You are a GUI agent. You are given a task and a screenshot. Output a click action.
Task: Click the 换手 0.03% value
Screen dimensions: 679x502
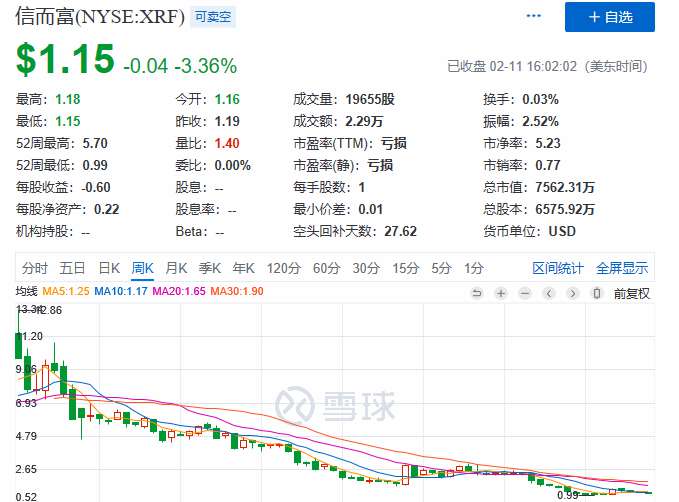tap(540, 99)
